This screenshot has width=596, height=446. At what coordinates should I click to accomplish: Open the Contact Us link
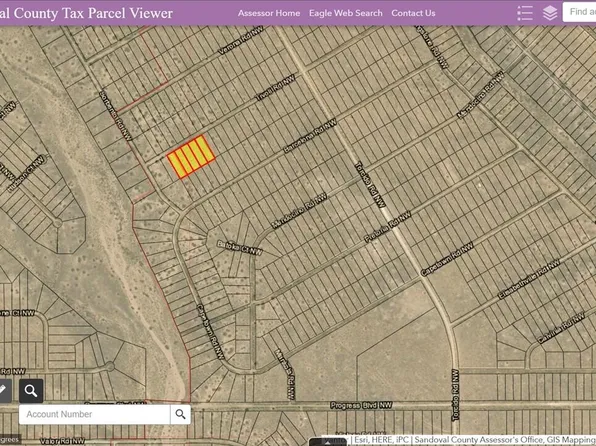413,13
